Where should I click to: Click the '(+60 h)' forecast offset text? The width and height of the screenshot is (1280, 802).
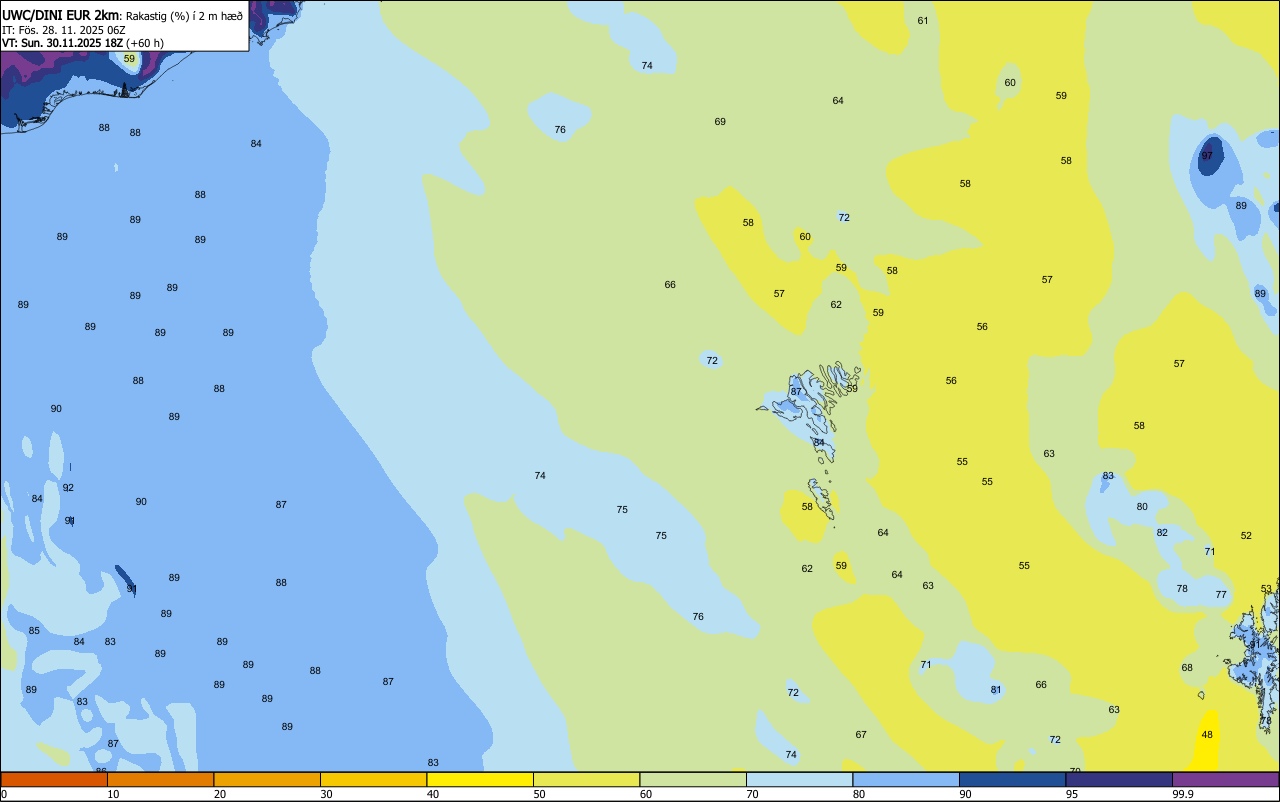(145, 43)
